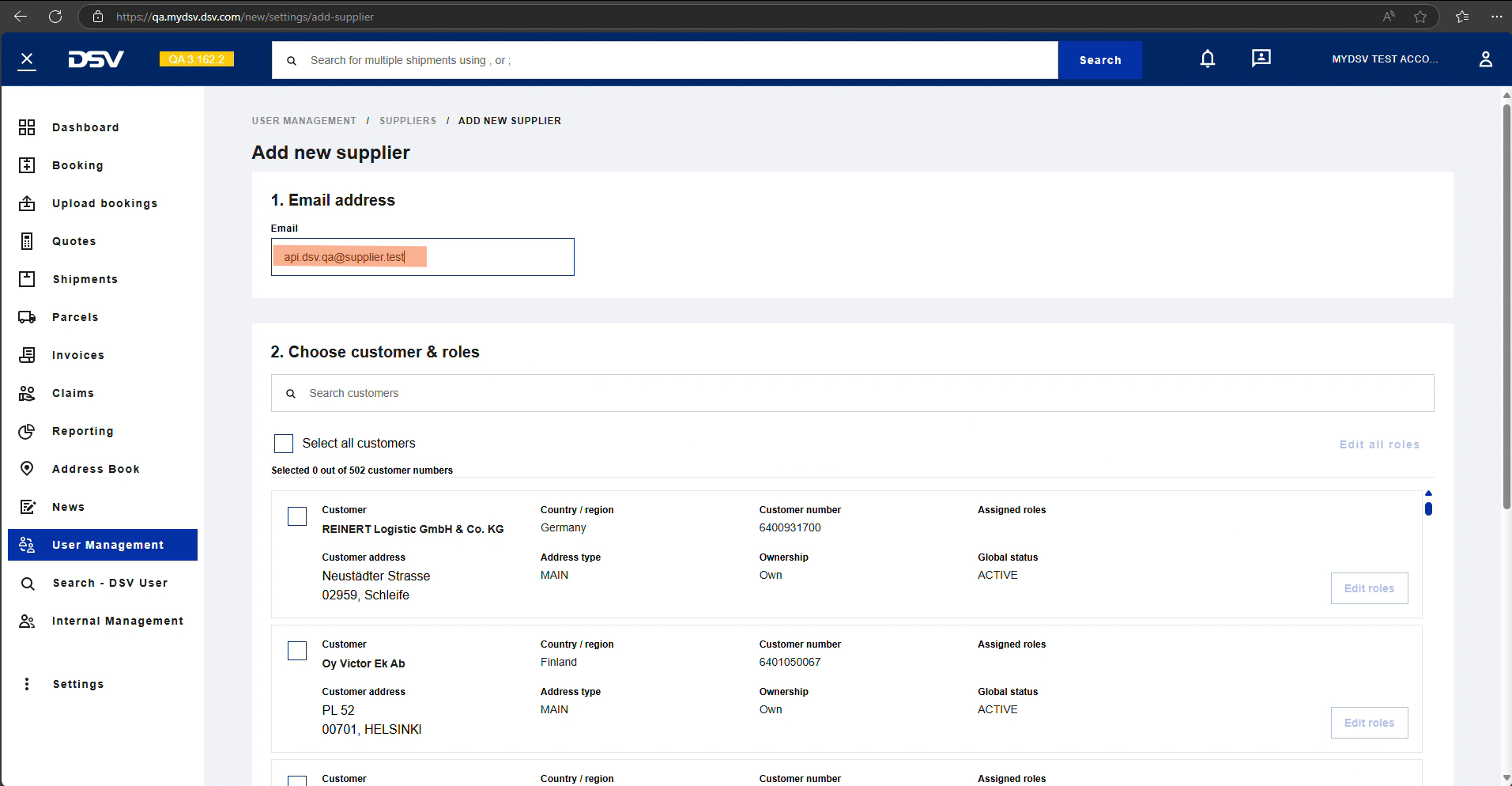Image resolution: width=1512 pixels, height=786 pixels.
Task: Open the browser three-dots menu
Action: click(x=1496, y=17)
